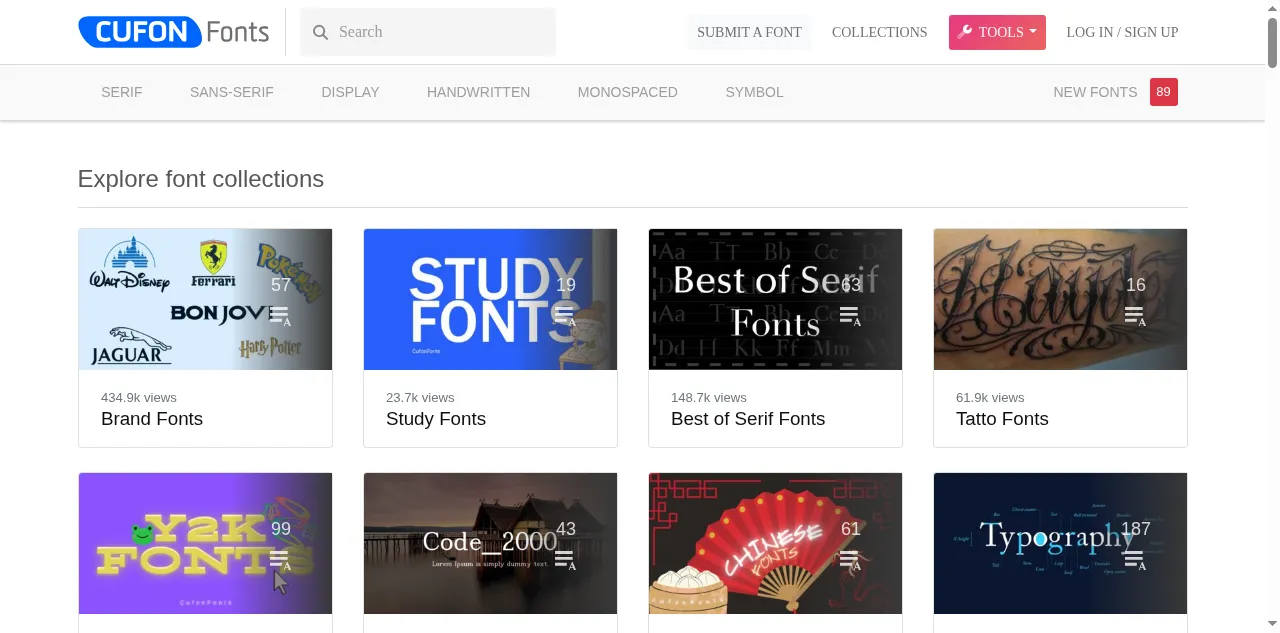Click the wrench icon in Tools button
This screenshot has height=633, width=1280.
click(965, 32)
